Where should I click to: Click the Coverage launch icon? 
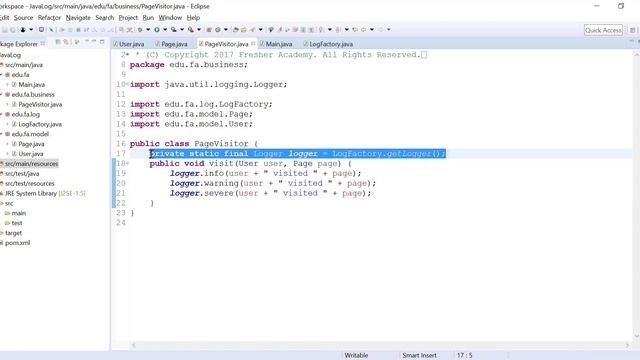[173, 29]
